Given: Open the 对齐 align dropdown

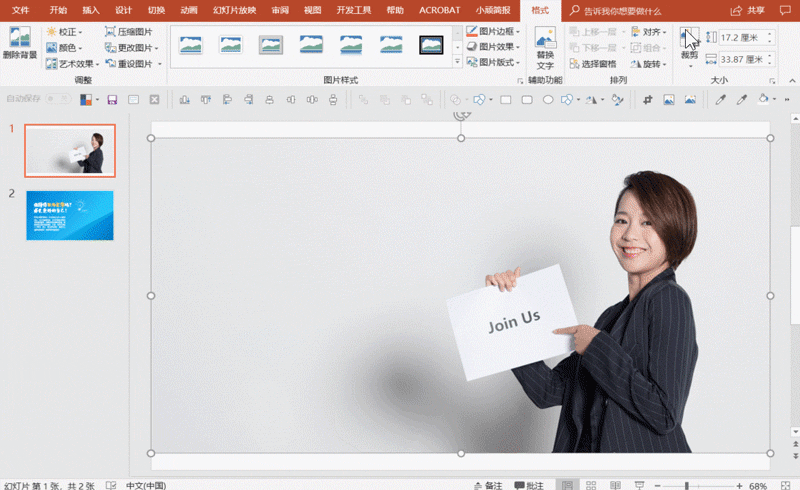Looking at the screenshot, I should coord(649,32).
